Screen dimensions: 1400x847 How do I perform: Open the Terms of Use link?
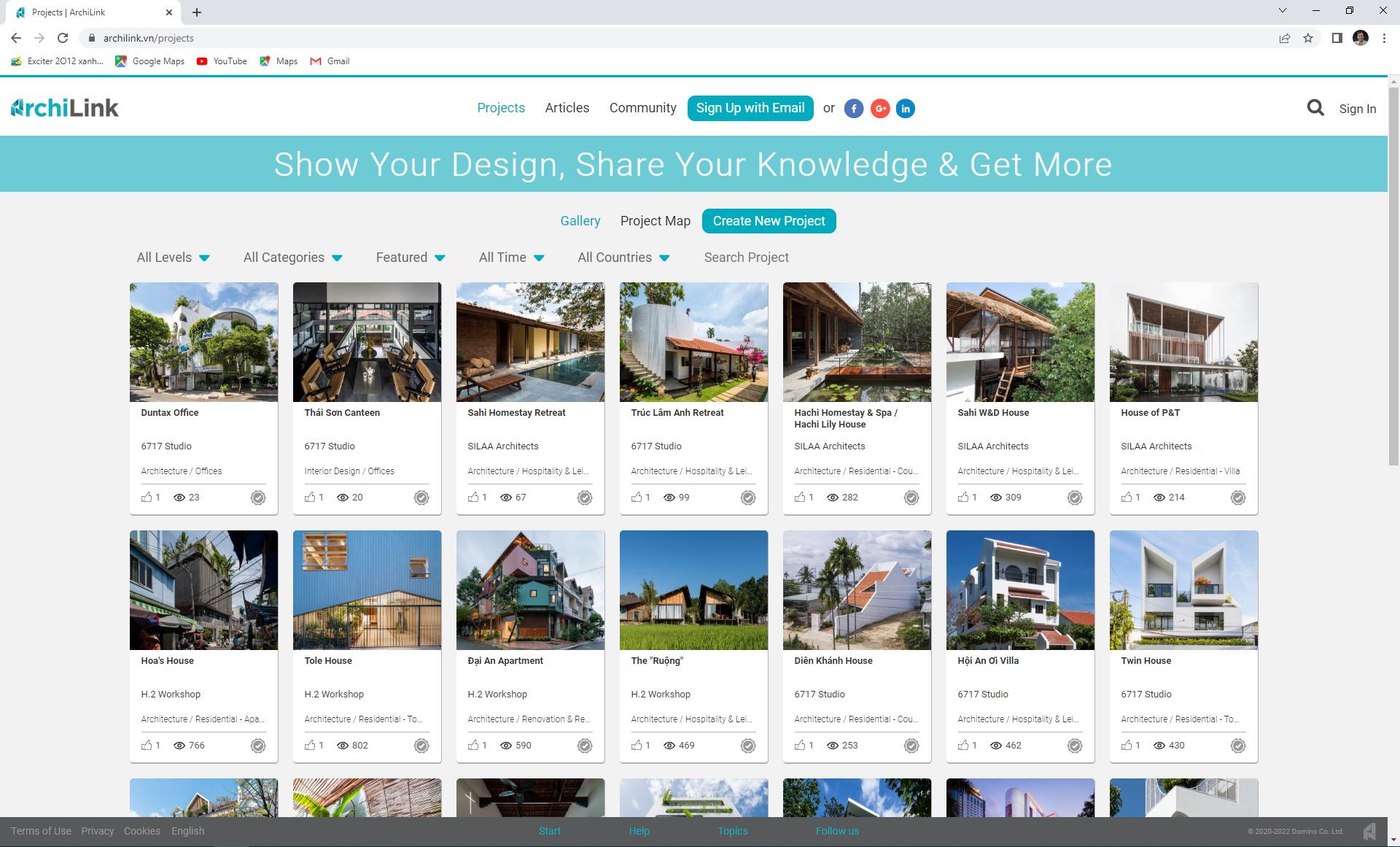click(41, 831)
